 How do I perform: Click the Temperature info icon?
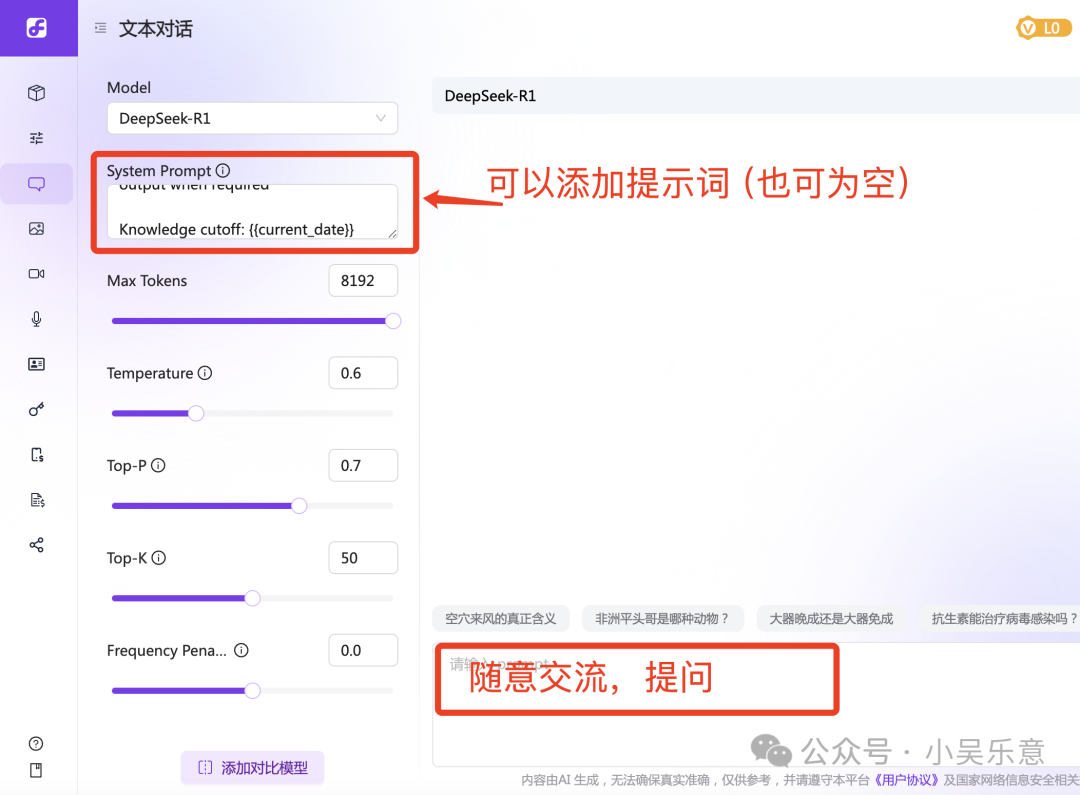coord(205,373)
